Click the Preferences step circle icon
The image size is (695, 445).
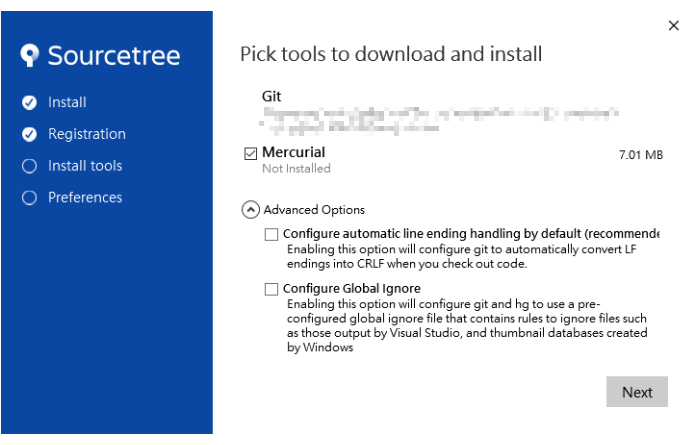coord(29,198)
